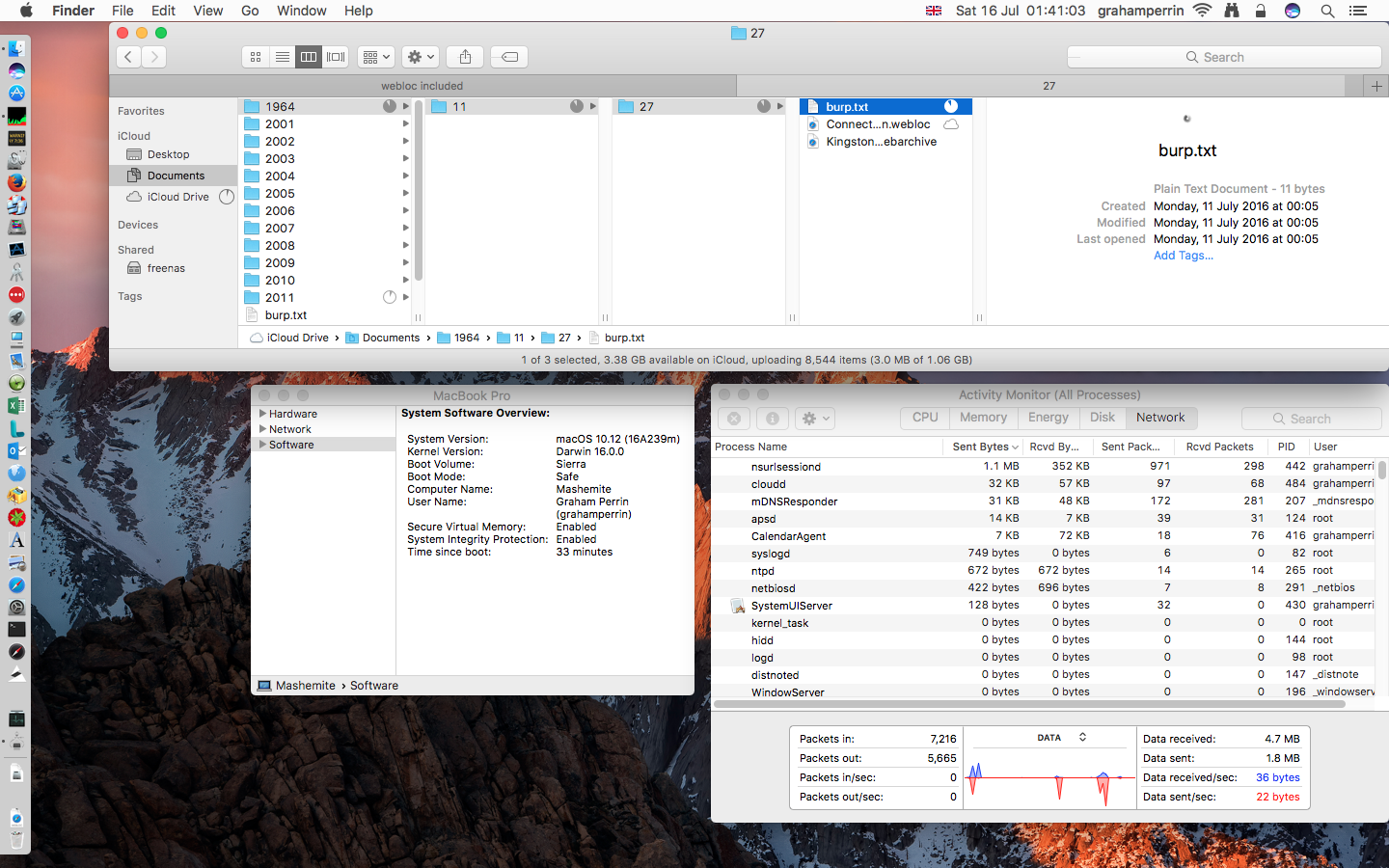
Task: Click the force-quit process button
Action: [x=734, y=419]
